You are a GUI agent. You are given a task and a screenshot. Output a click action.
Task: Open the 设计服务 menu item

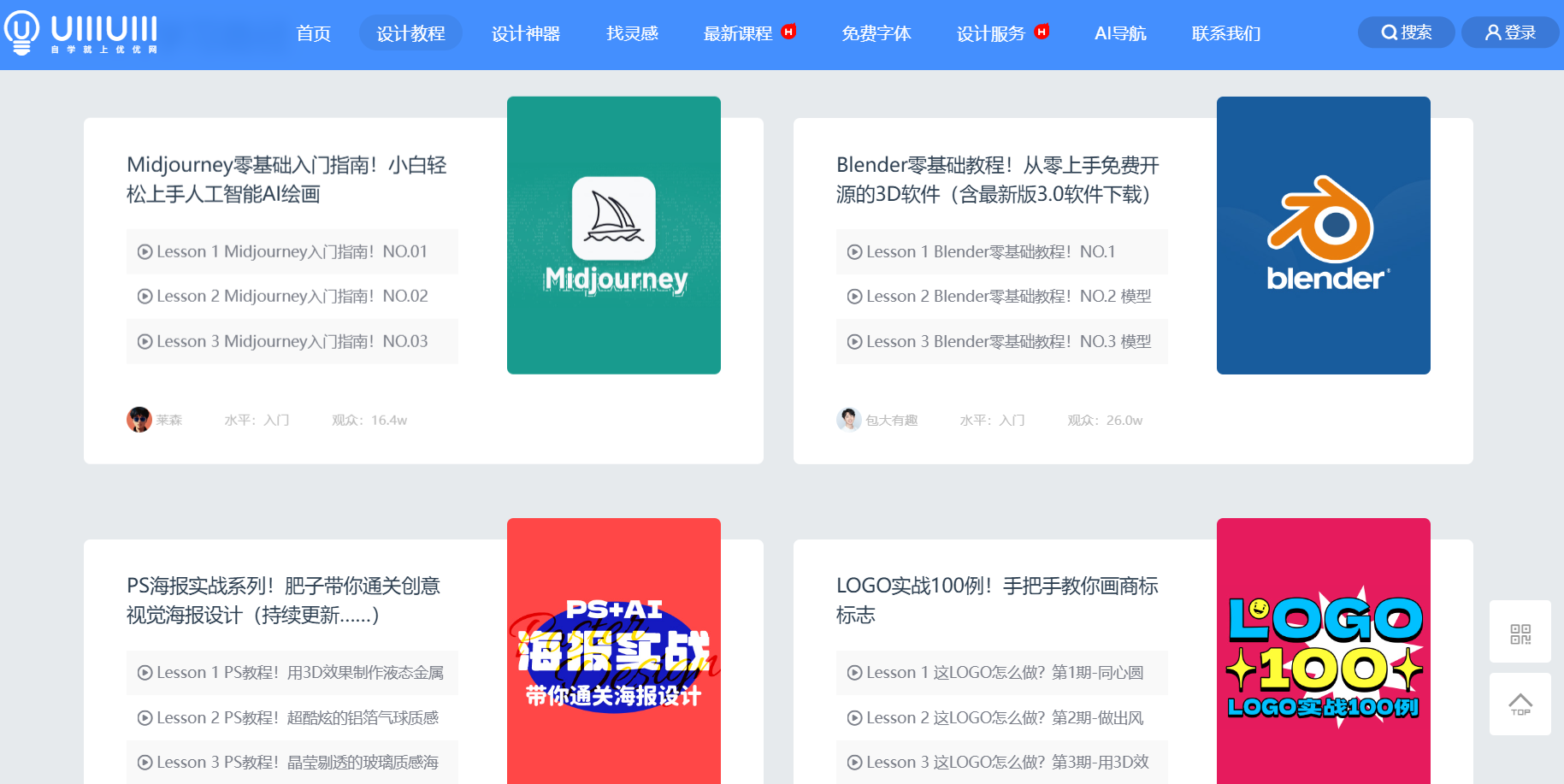click(991, 33)
